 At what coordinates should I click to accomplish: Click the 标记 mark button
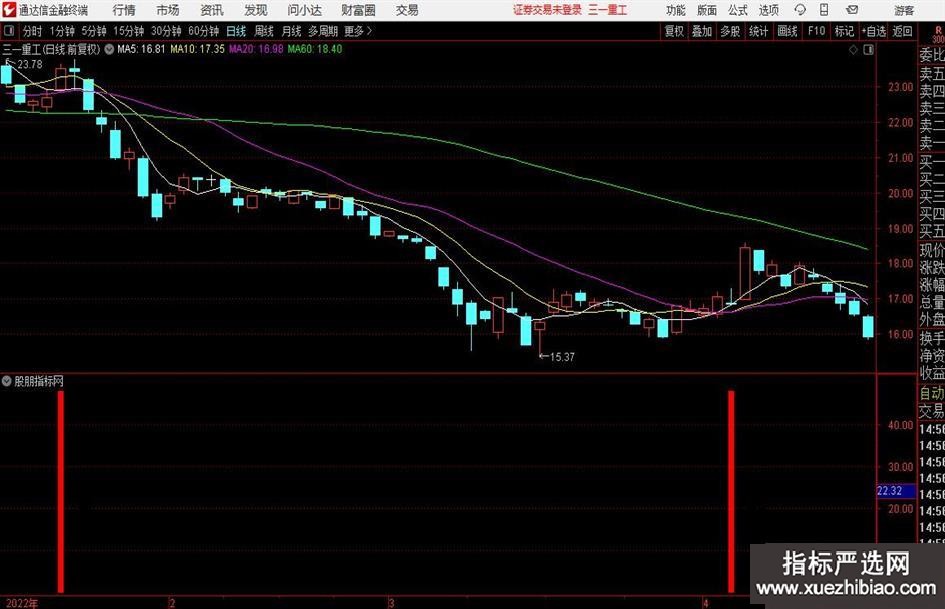844,31
